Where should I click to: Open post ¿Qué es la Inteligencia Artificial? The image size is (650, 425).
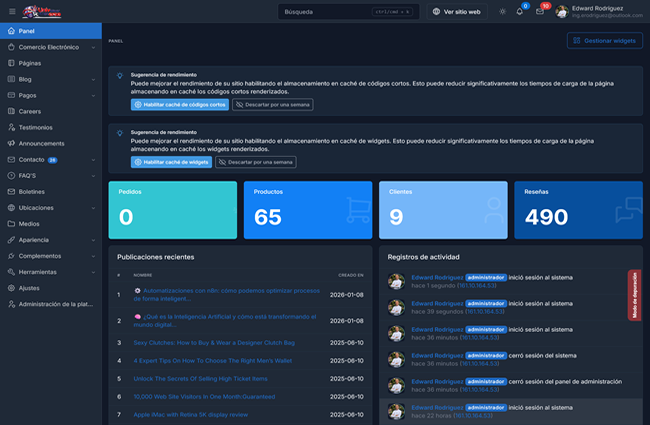(x=225, y=321)
